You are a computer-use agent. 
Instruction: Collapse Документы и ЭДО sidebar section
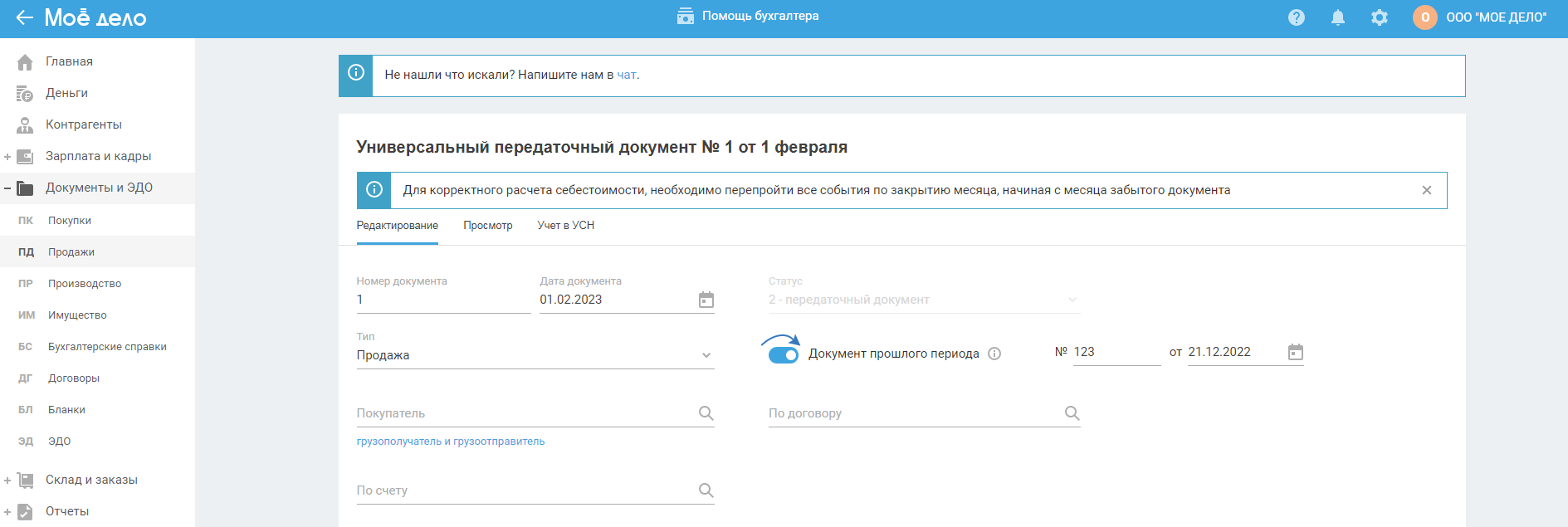(x=7, y=188)
